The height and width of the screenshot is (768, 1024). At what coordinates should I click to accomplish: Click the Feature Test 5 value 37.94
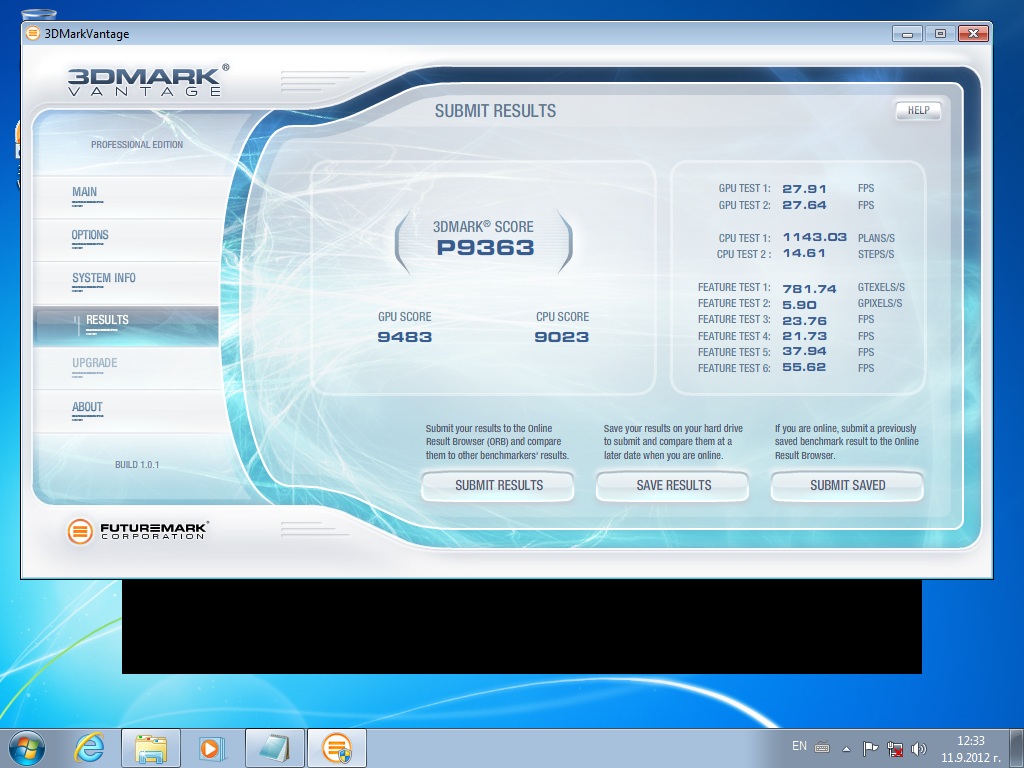coord(804,352)
